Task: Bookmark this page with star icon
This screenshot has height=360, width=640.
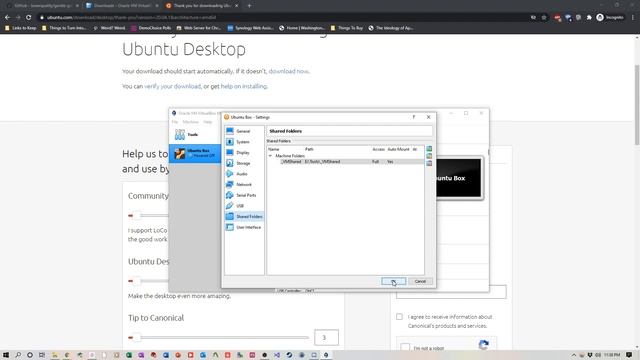Action: tap(544, 18)
